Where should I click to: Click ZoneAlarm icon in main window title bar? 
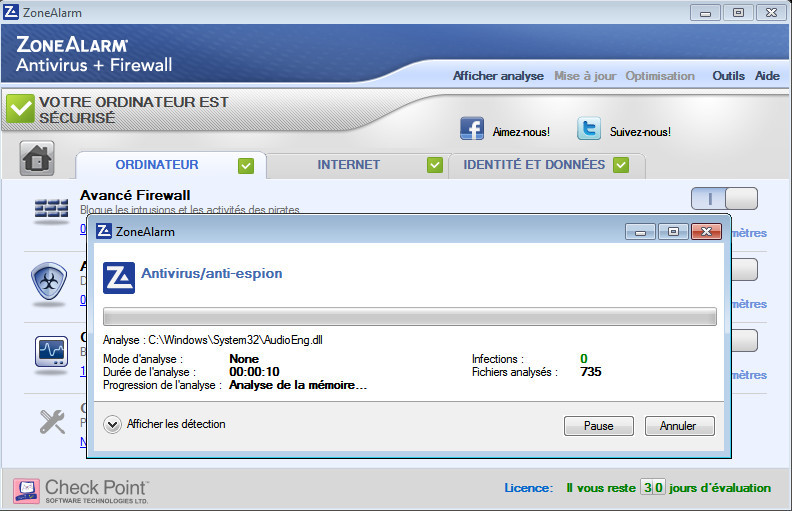[x=11, y=12]
